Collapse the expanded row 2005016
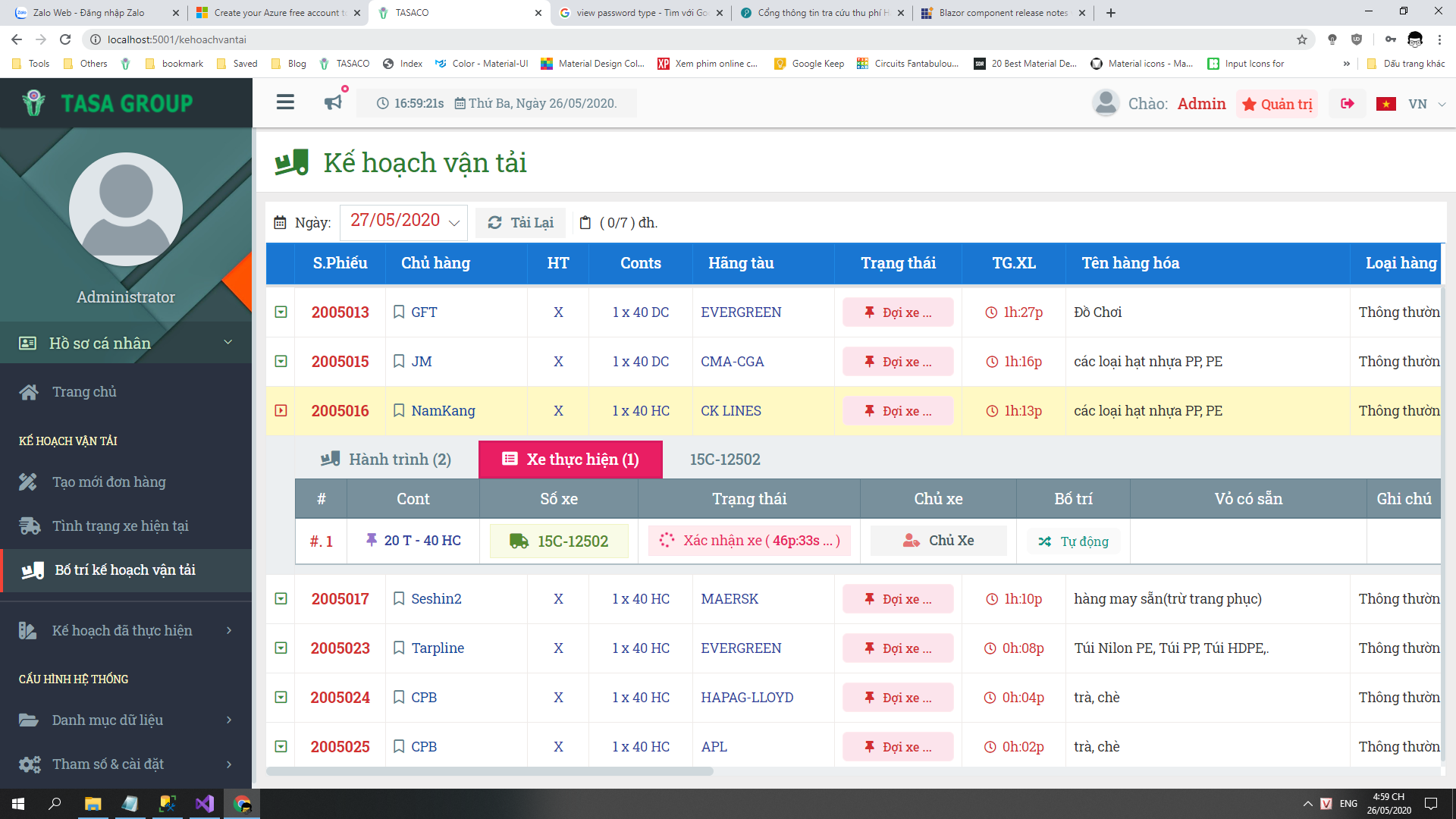Image resolution: width=1456 pixels, height=819 pixels. tap(281, 410)
